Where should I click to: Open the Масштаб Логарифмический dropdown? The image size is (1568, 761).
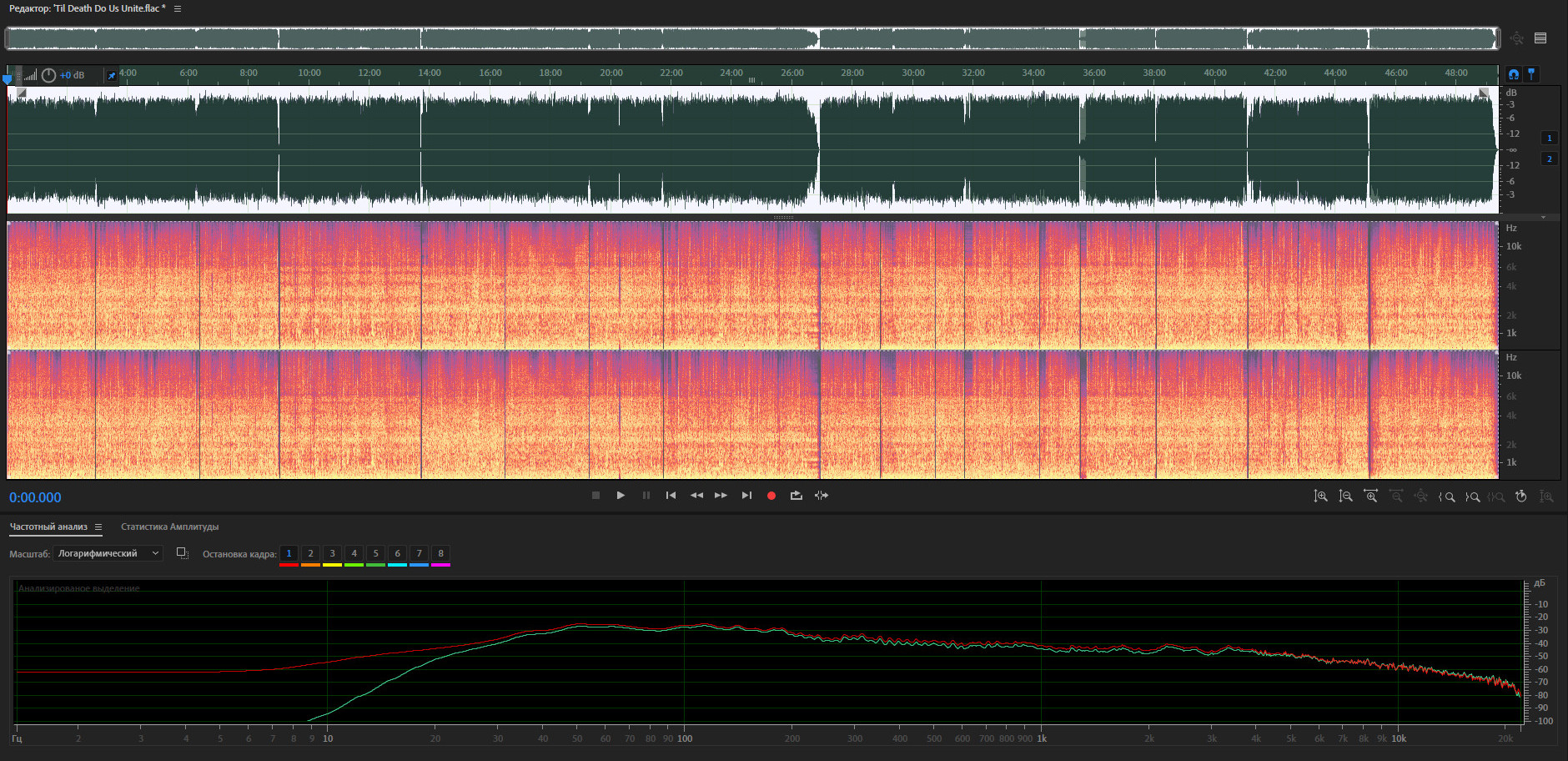pos(108,553)
